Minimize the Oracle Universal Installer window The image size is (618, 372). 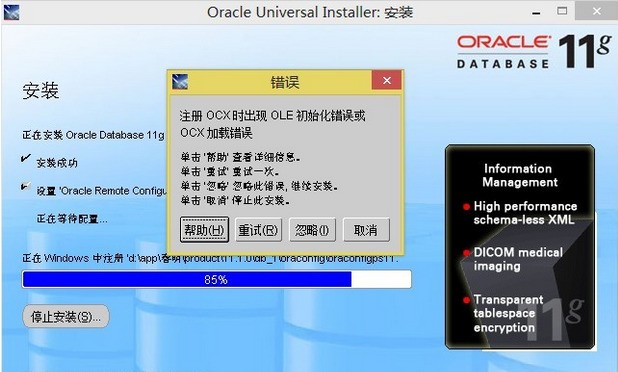pyautogui.click(x=536, y=13)
